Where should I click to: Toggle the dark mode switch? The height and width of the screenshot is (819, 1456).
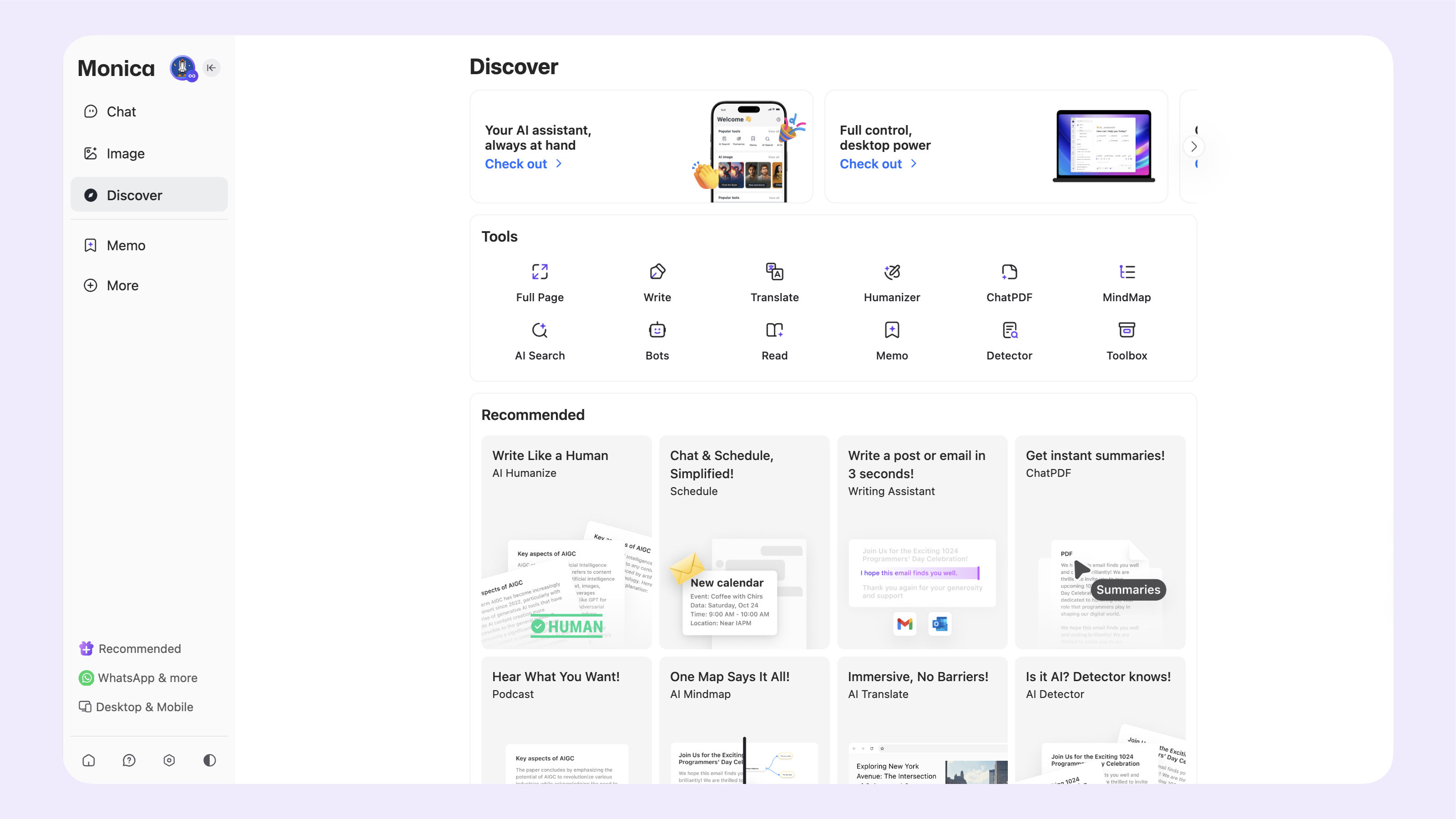pos(209,760)
